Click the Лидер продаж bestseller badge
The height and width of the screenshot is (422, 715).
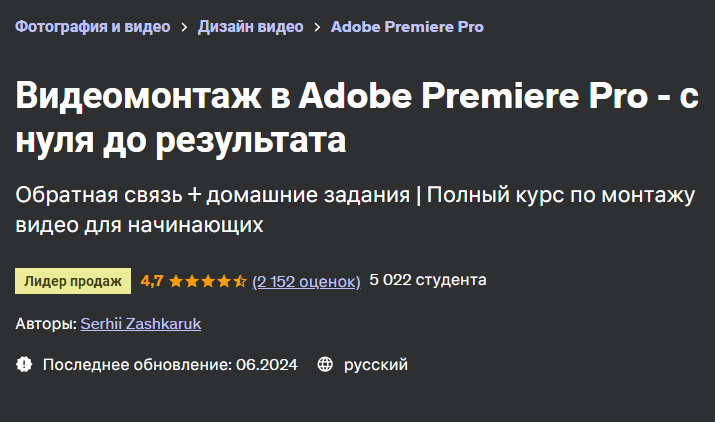pos(73,281)
